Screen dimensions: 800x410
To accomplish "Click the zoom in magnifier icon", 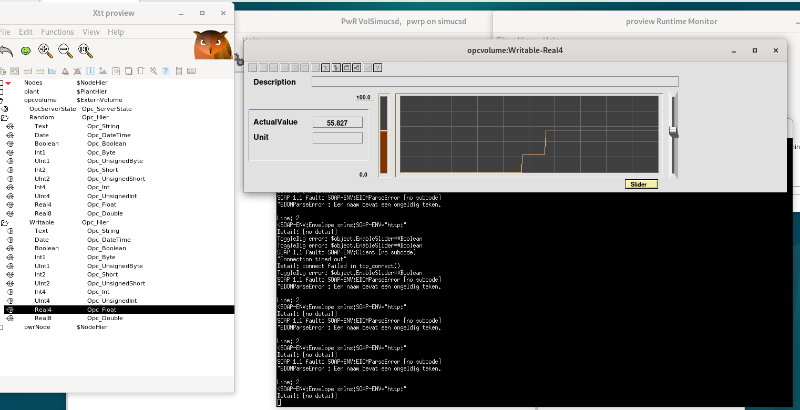I will (45, 50).
